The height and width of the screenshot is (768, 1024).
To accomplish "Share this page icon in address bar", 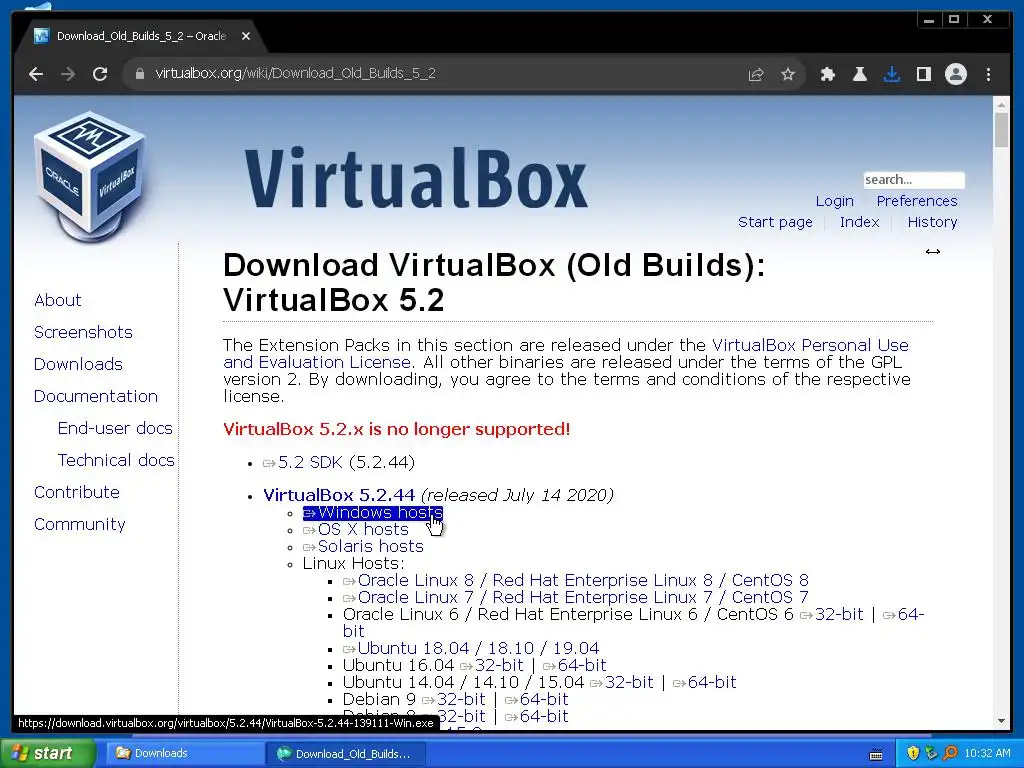I will (756, 74).
